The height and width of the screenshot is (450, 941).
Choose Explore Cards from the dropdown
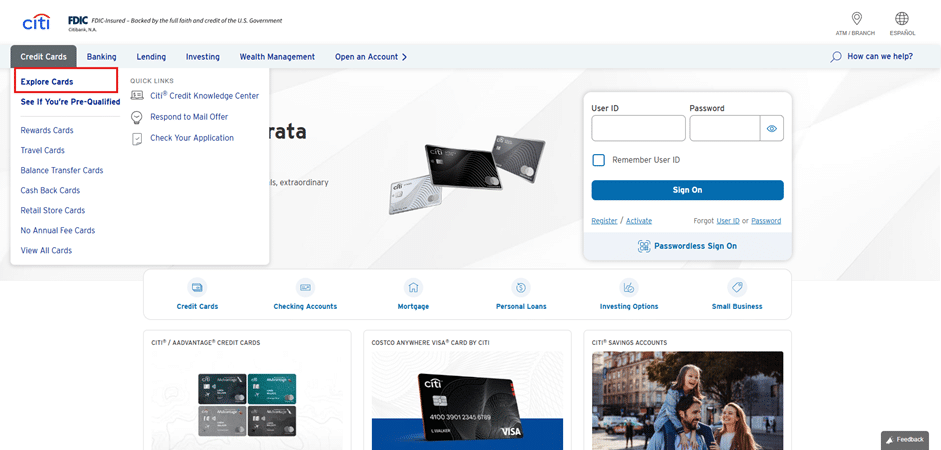(47, 82)
